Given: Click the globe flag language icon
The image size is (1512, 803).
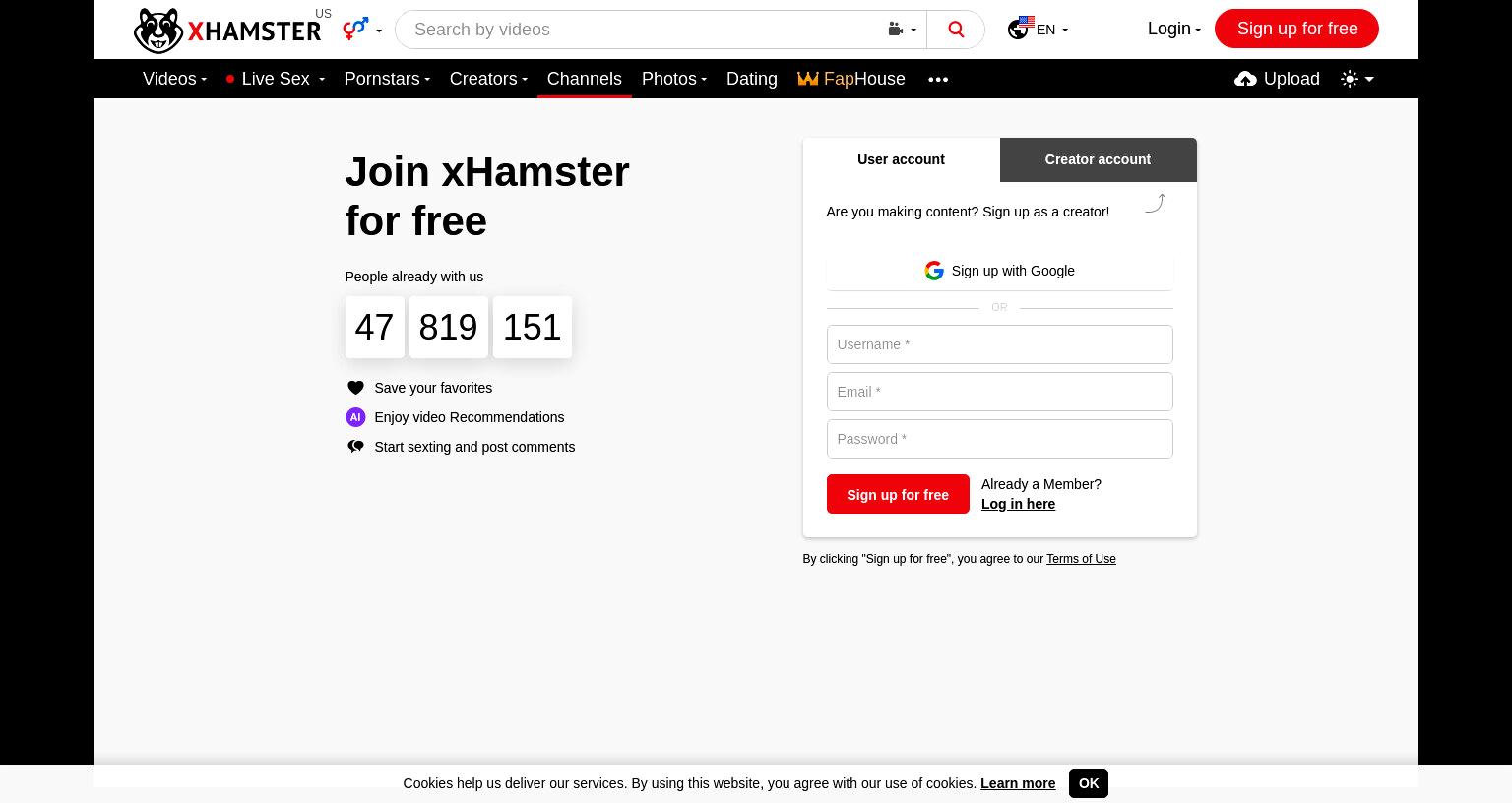Looking at the screenshot, I should [1021, 28].
